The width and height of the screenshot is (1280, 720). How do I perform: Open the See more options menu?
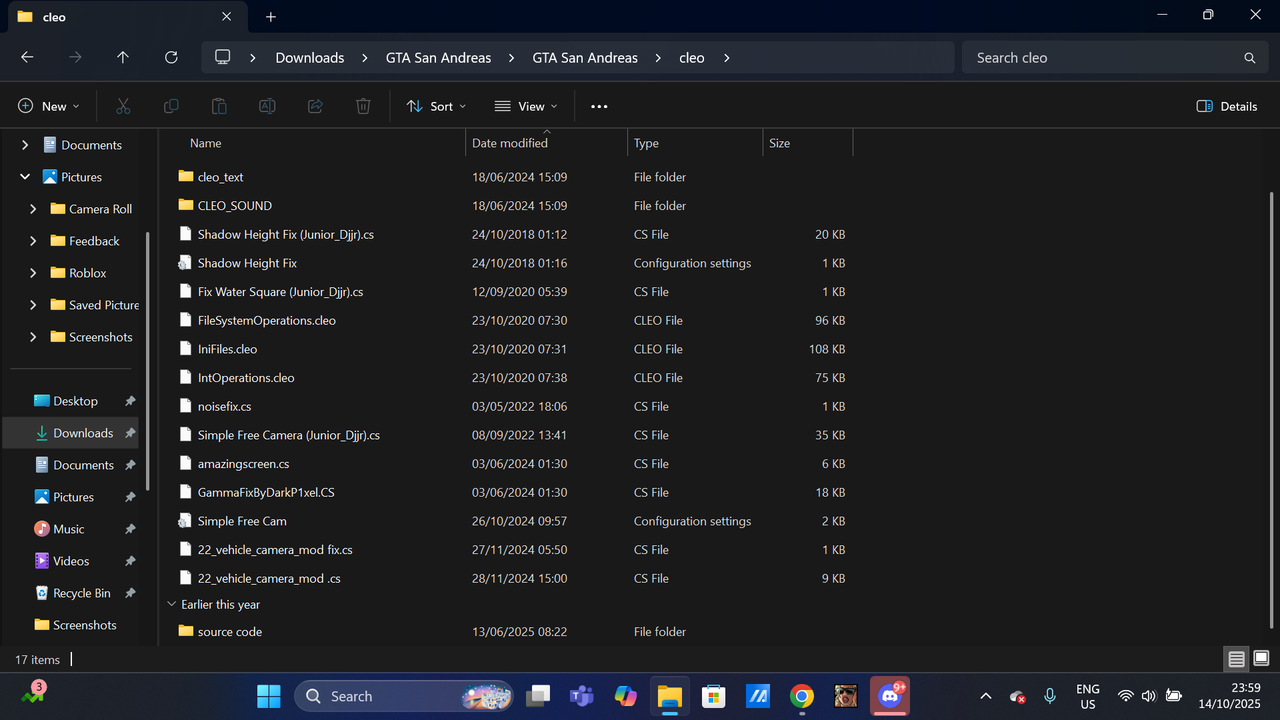(599, 106)
